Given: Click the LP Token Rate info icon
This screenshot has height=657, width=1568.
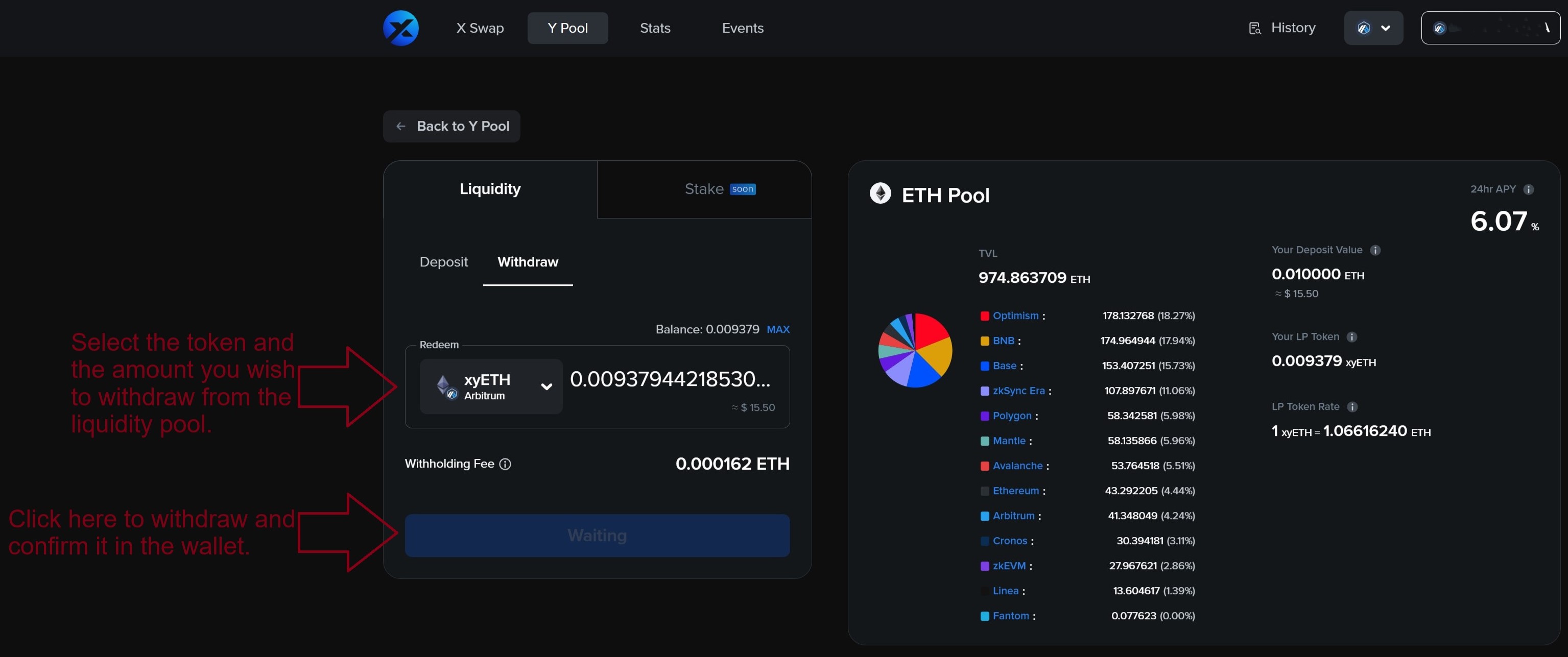Looking at the screenshot, I should tap(1352, 407).
